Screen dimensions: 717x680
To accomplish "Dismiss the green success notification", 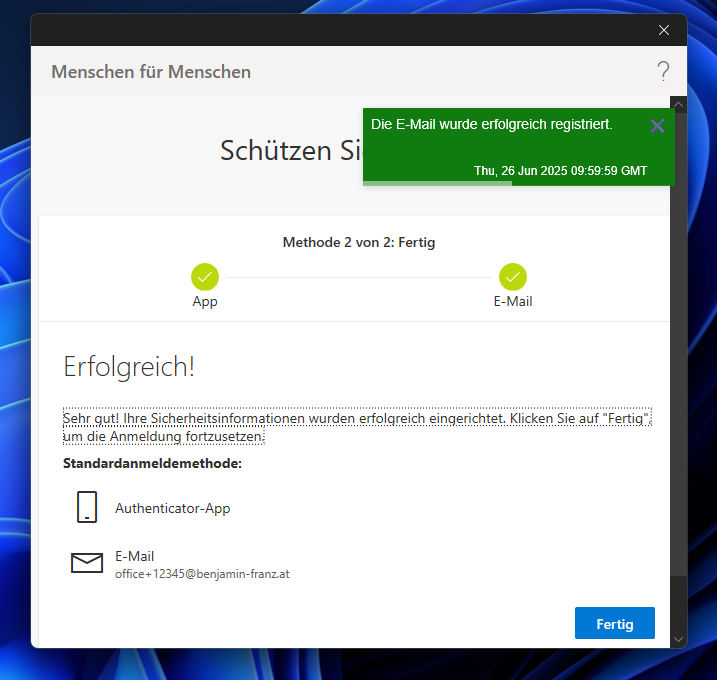I will tap(657, 126).
